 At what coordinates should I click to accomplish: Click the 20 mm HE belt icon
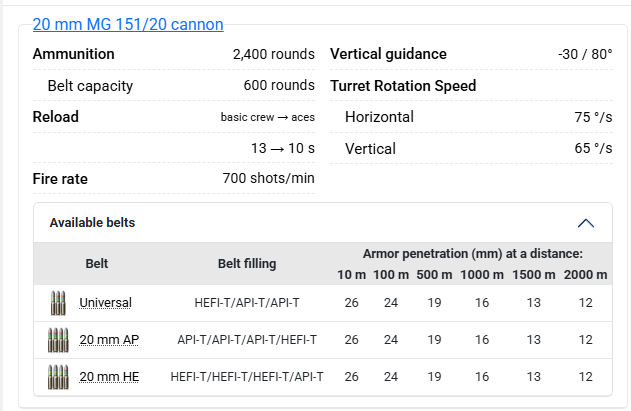[57, 377]
